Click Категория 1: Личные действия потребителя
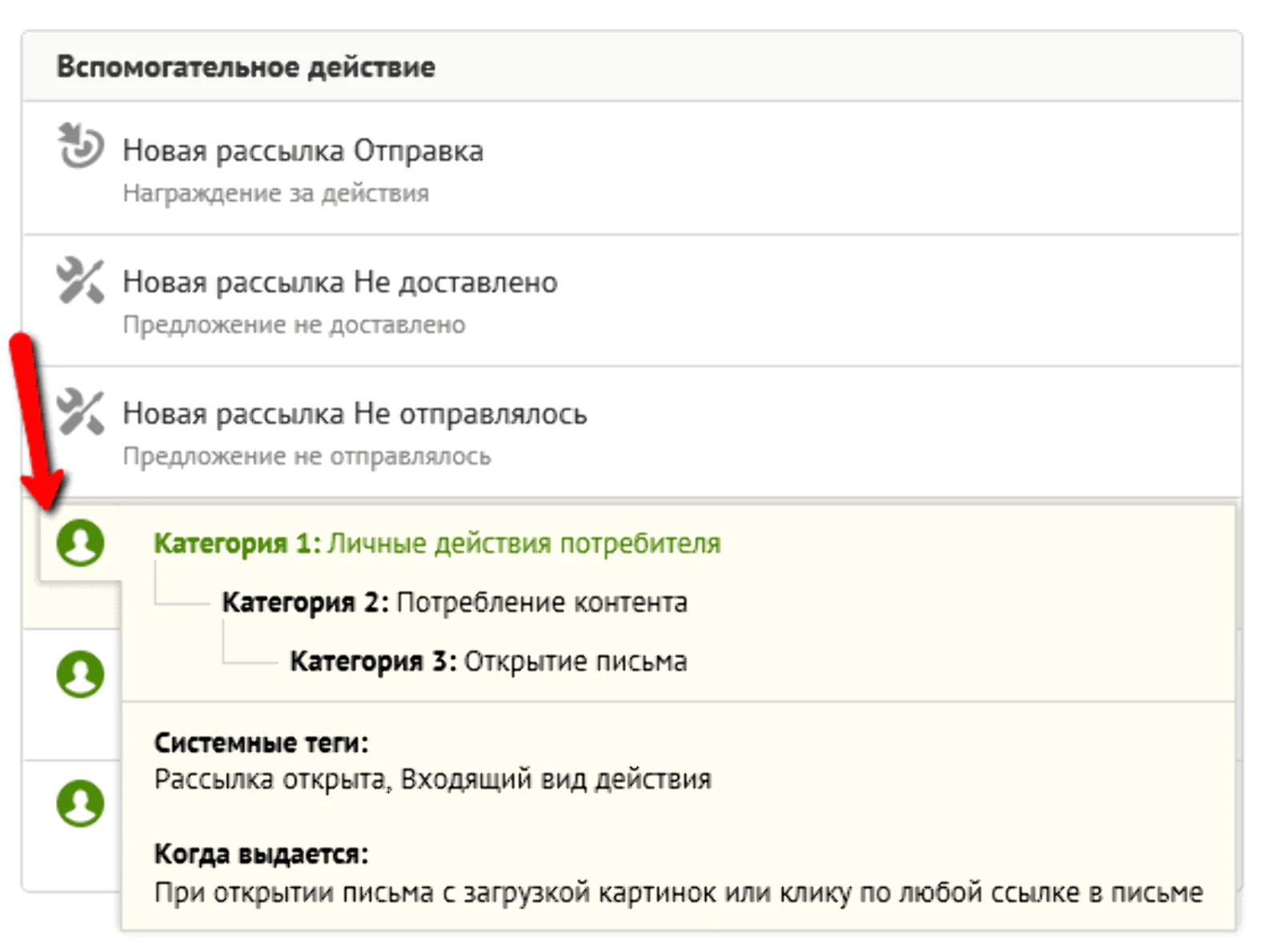 point(437,544)
